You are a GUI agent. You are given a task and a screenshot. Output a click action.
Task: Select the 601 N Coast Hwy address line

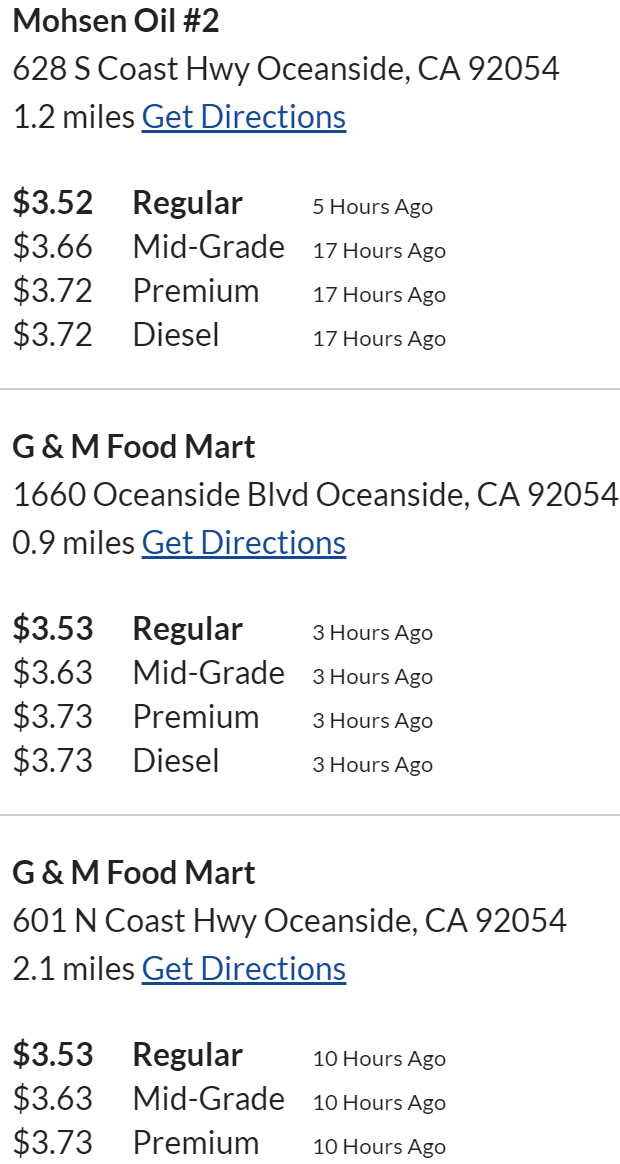pos(289,921)
